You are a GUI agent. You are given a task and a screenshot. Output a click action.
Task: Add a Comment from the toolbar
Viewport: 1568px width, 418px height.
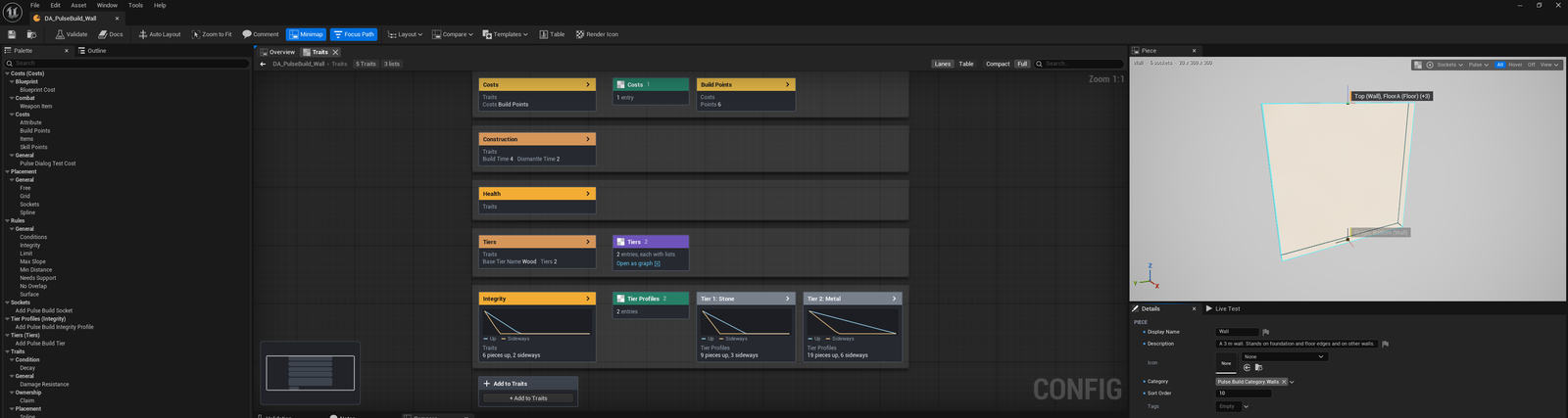[261, 34]
